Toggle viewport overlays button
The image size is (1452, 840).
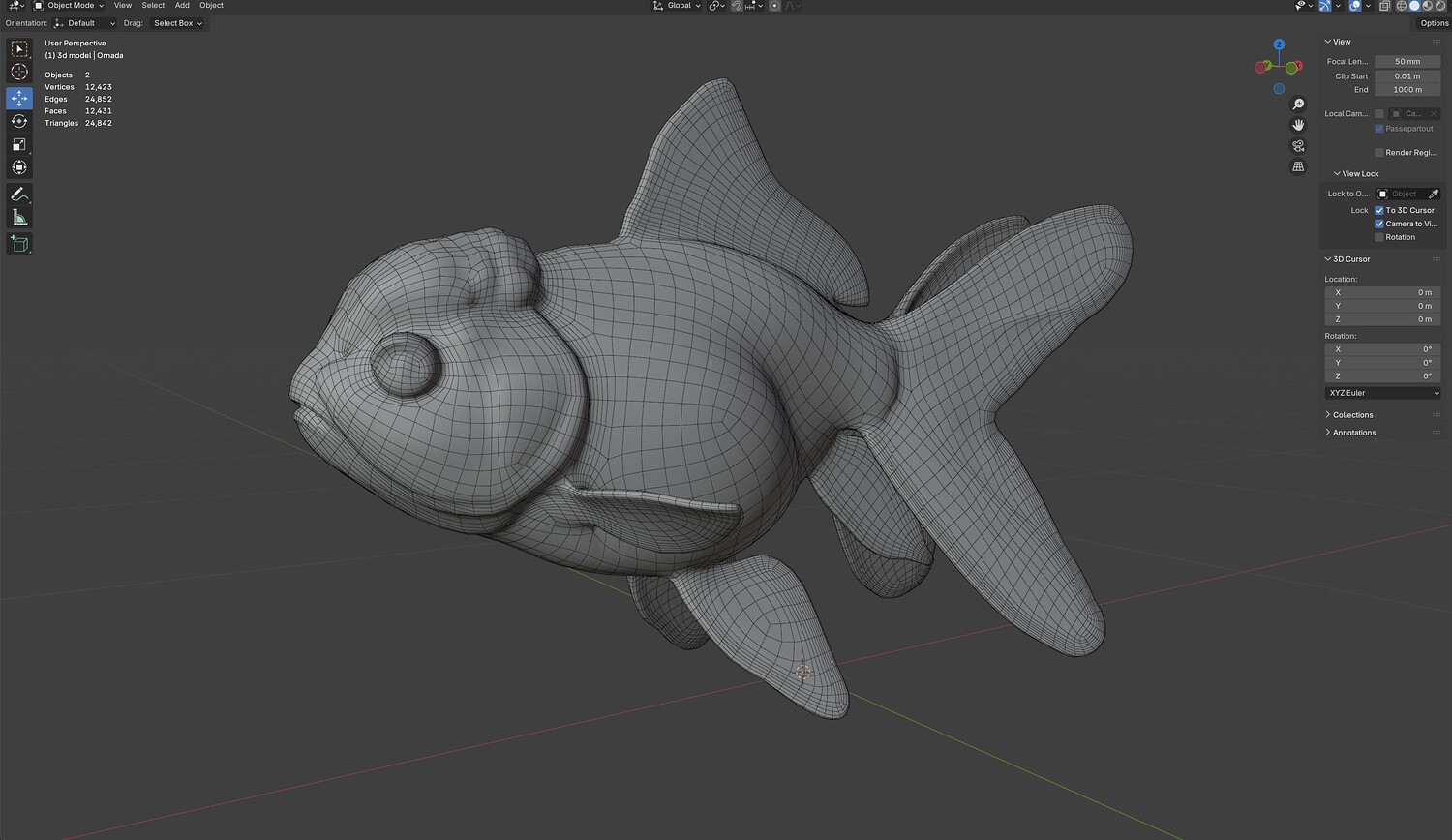(1355, 6)
